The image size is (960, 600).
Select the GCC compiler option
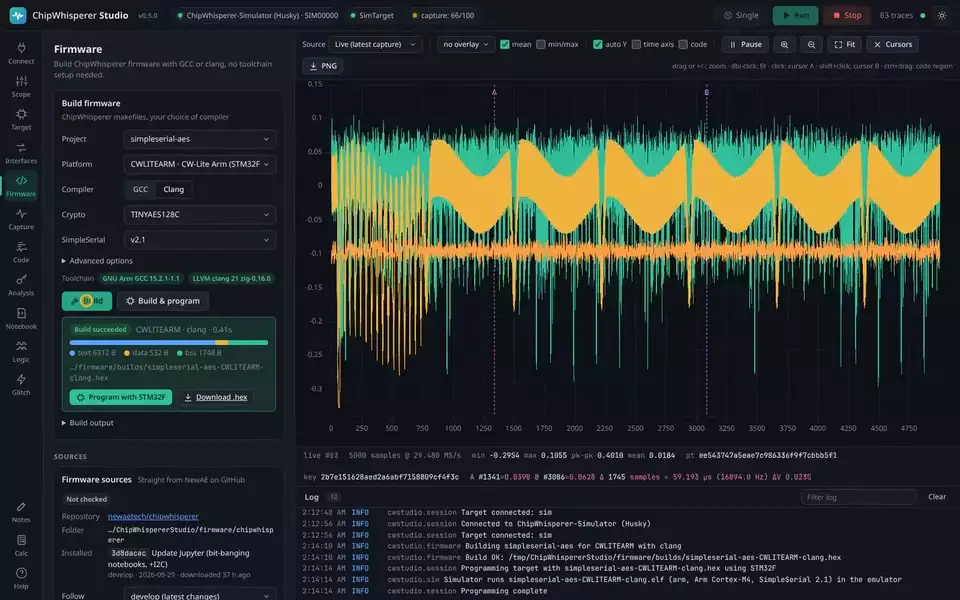140,189
